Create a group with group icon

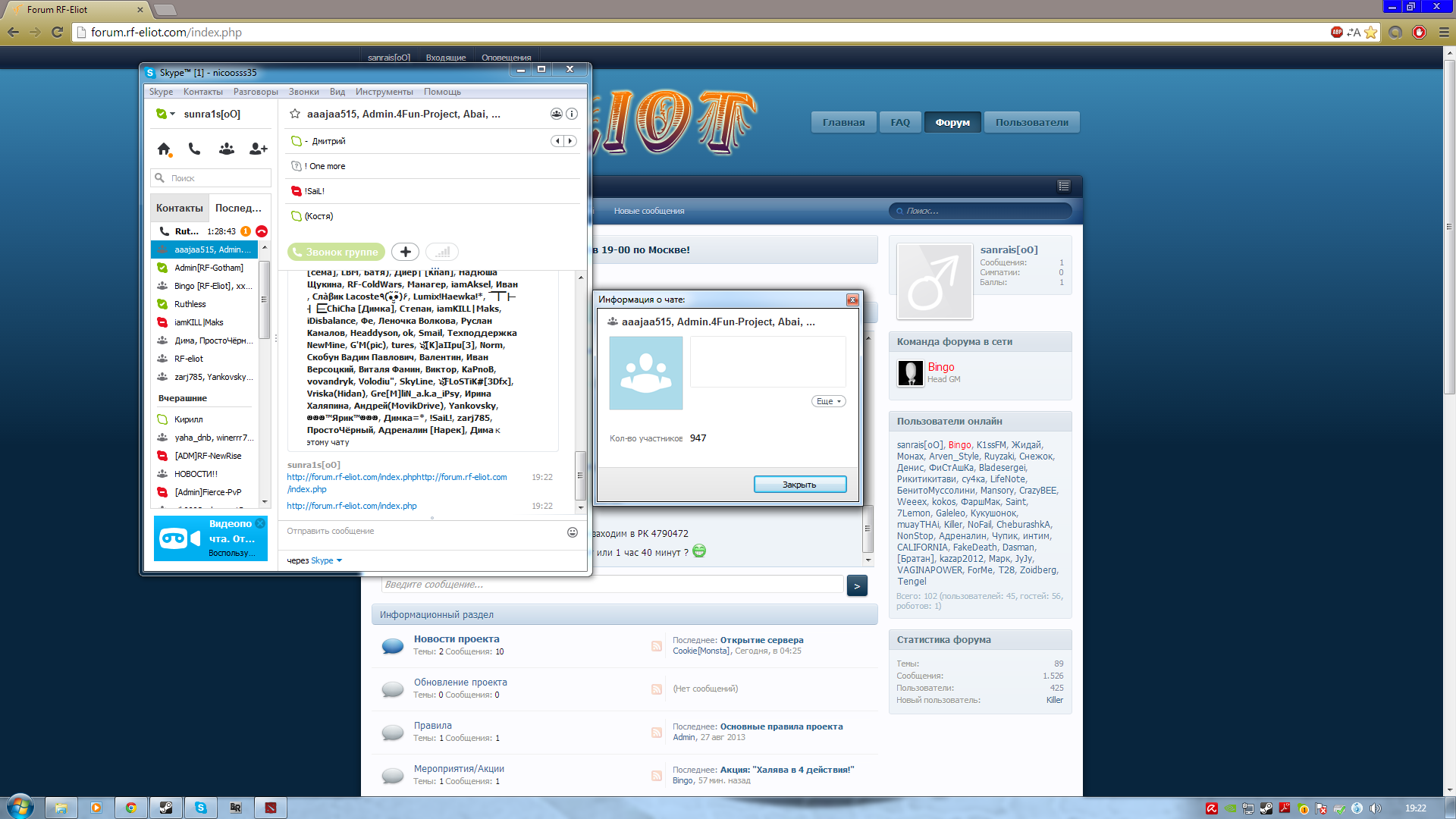pyautogui.click(x=226, y=149)
